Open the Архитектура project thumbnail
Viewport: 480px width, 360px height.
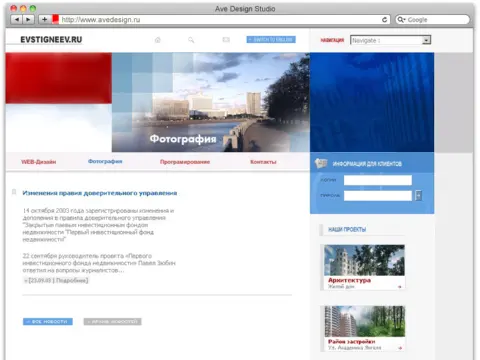click(364, 260)
